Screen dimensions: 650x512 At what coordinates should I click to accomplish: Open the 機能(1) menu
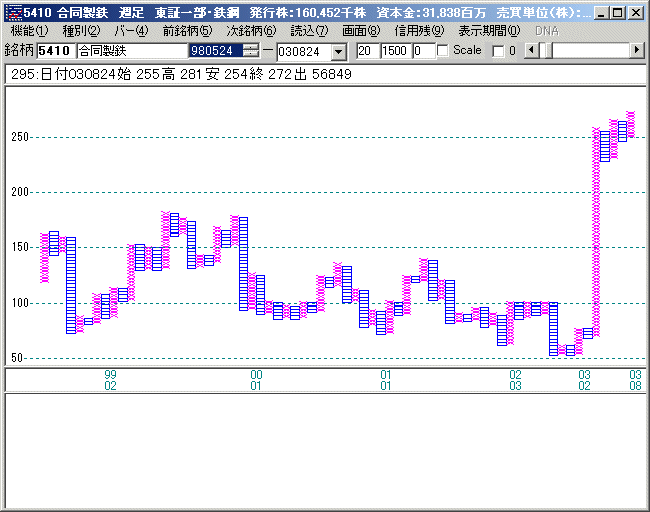point(29,31)
